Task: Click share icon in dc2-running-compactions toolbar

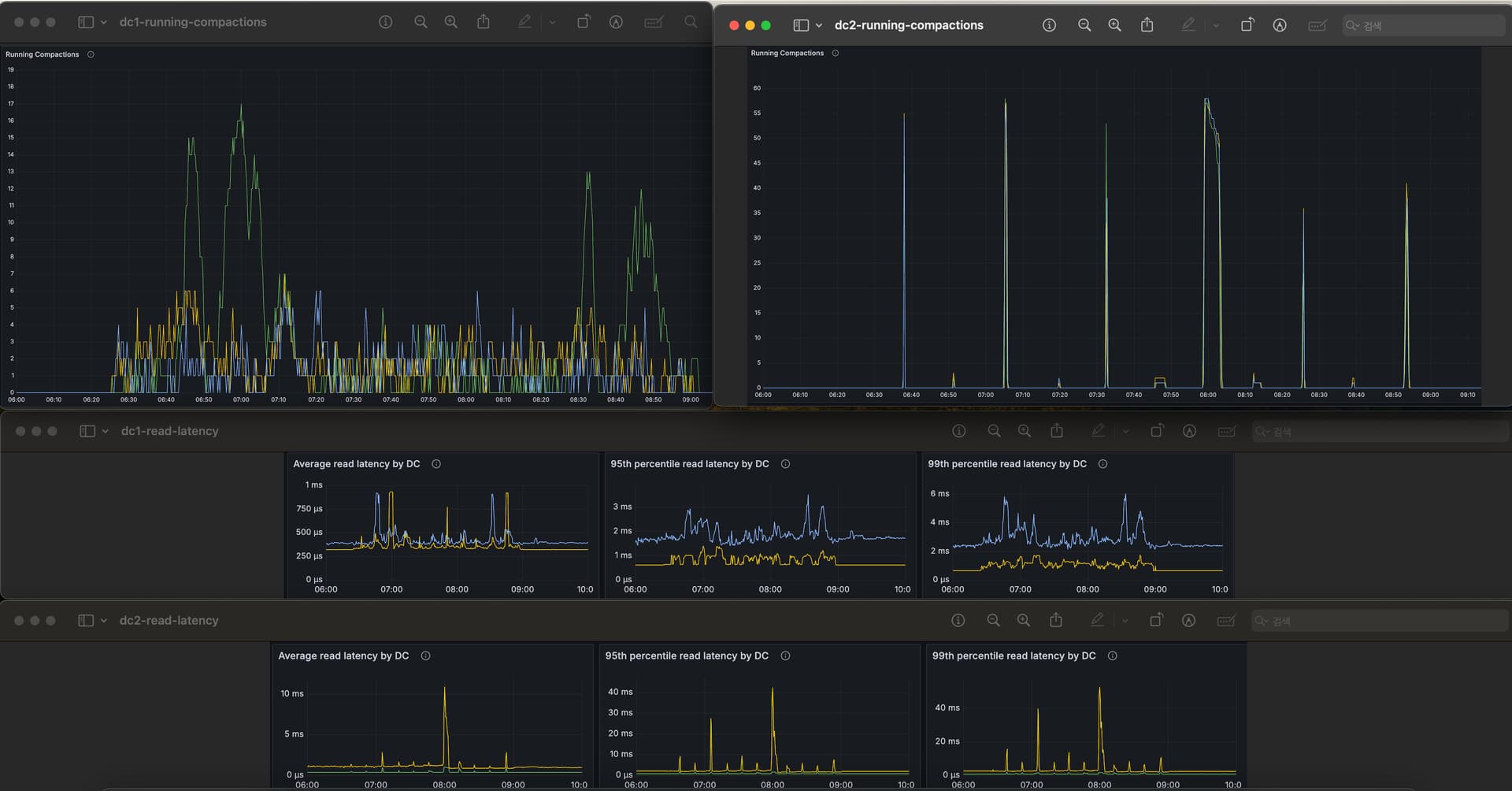Action: 1147,25
